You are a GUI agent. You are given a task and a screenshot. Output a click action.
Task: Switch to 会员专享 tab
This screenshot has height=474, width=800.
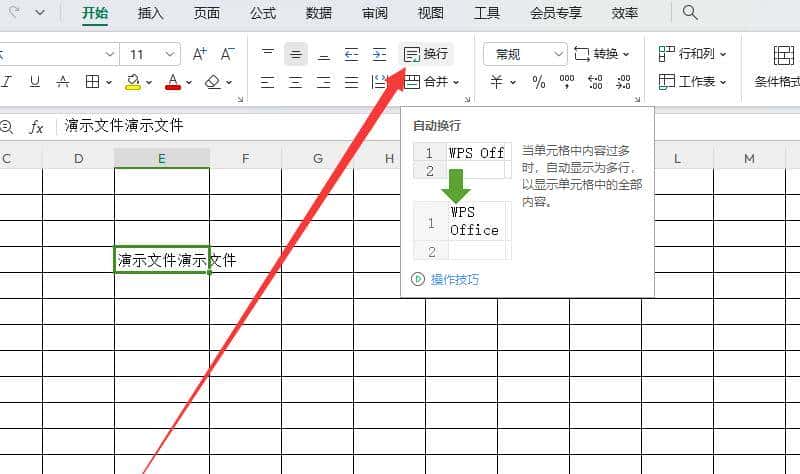556,13
